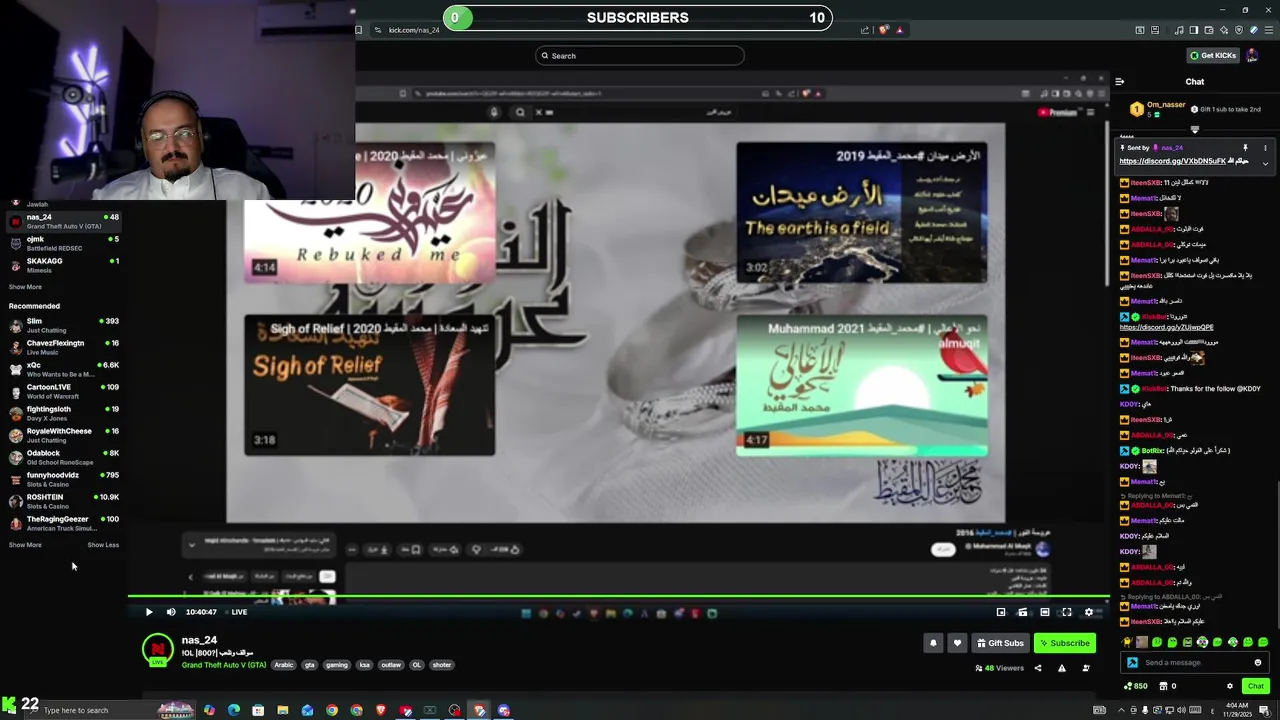Select the gaming tag chip

[337, 665]
